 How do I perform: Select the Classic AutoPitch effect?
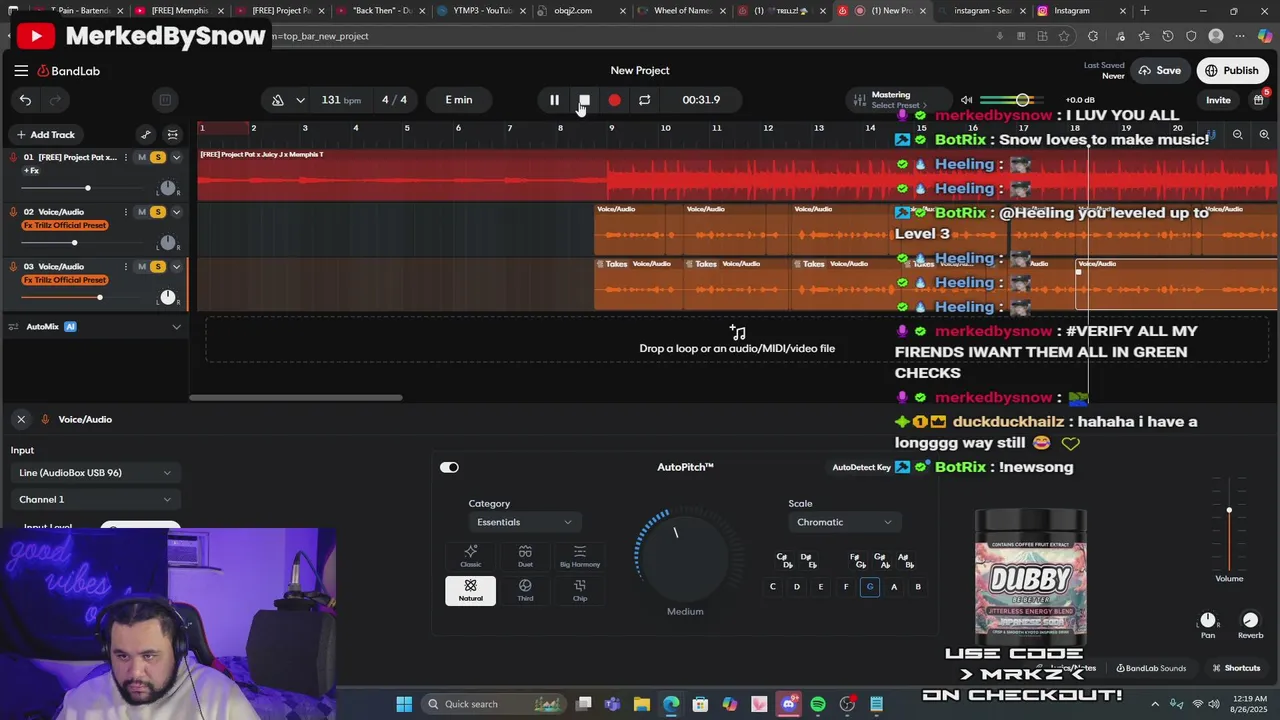(x=470, y=556)
